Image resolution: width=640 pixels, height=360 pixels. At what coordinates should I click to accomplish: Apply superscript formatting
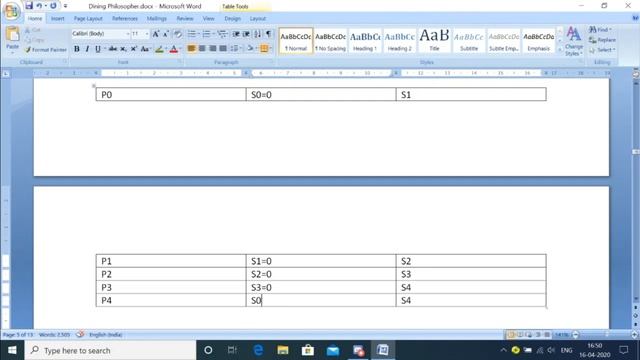coord(133,49)
